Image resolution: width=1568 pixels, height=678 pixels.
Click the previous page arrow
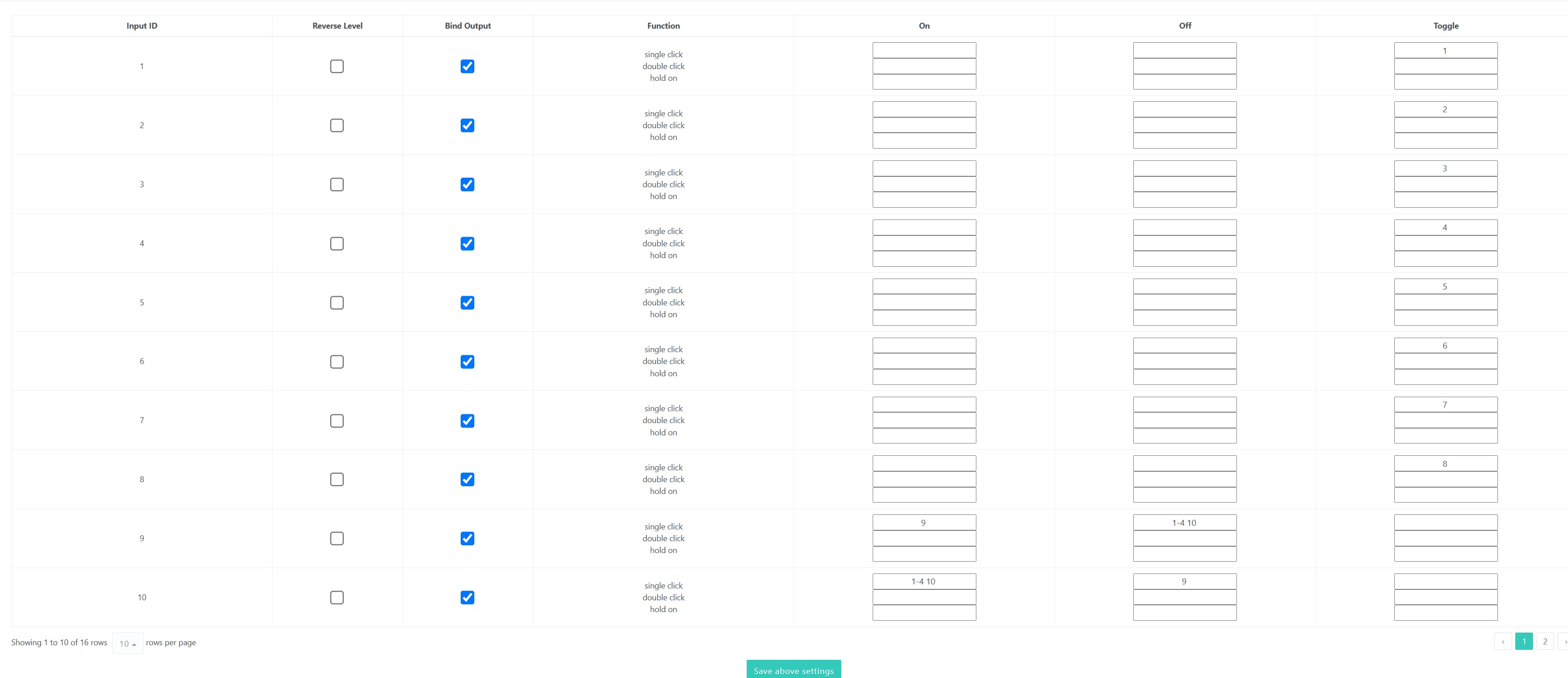pyautogui.click(x=1502, y=642)
